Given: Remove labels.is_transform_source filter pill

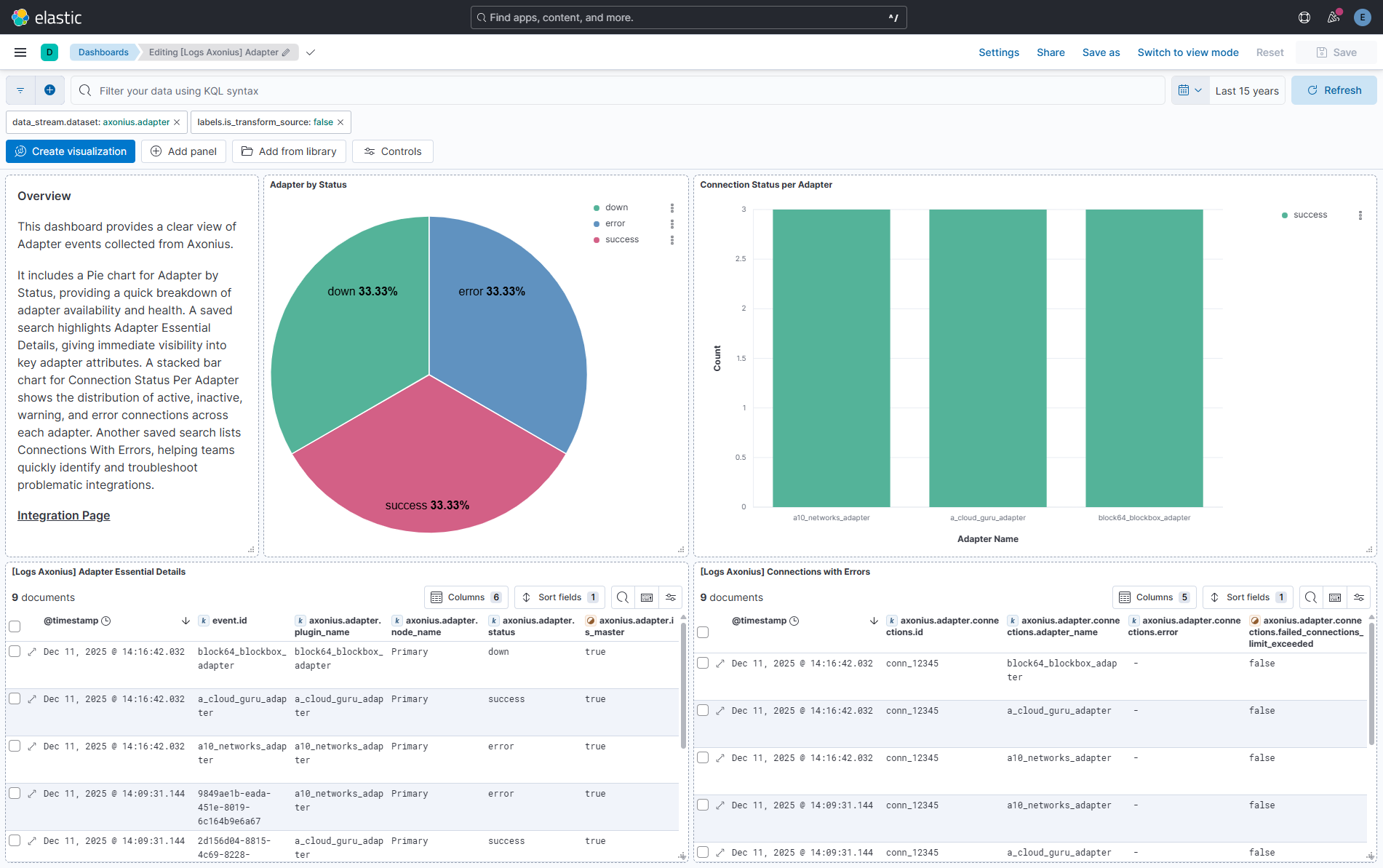Looking at the screenshot, I should point(340,122).
